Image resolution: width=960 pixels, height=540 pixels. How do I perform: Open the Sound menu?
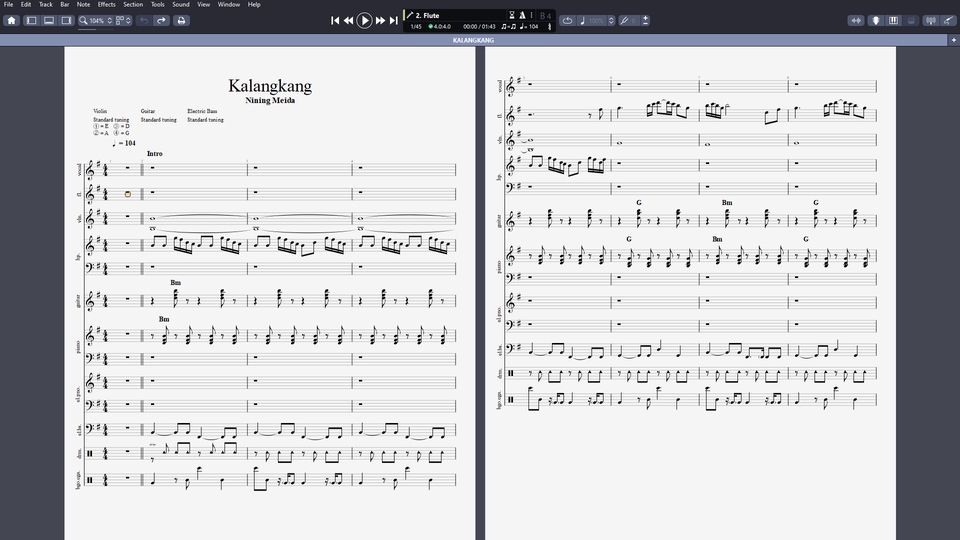(x=181, y=4)
